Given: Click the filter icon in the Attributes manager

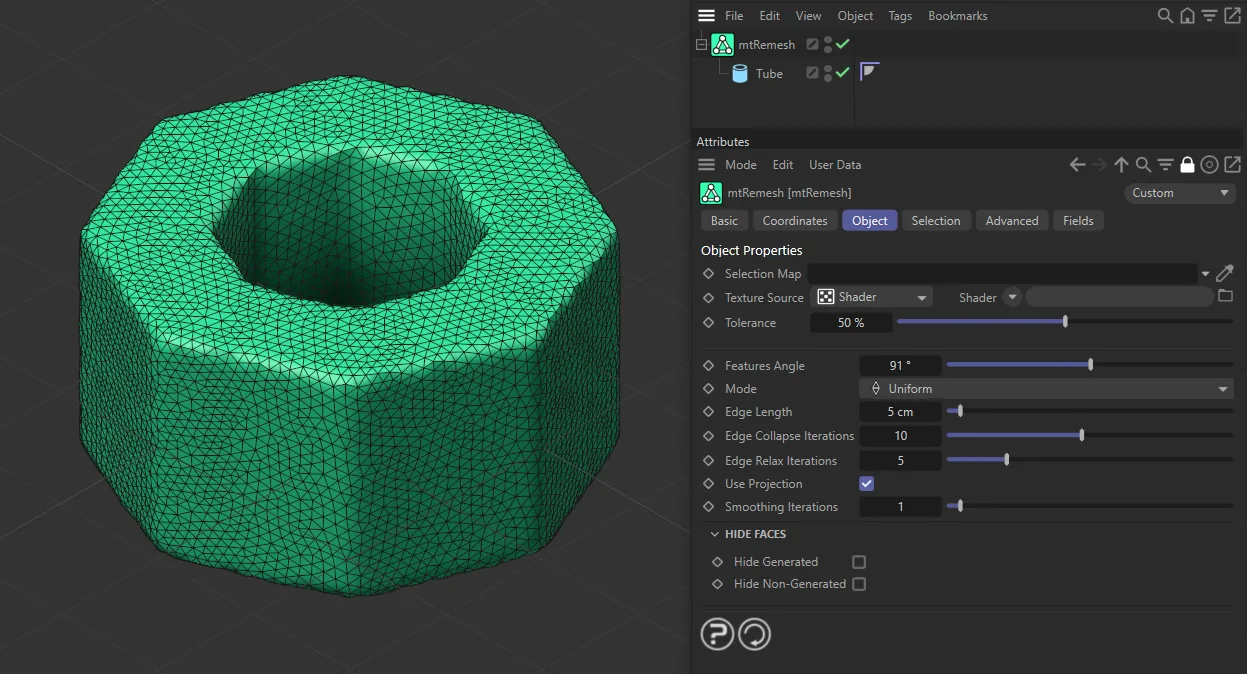Looking at the screenshot, I should click(1165, 164).
